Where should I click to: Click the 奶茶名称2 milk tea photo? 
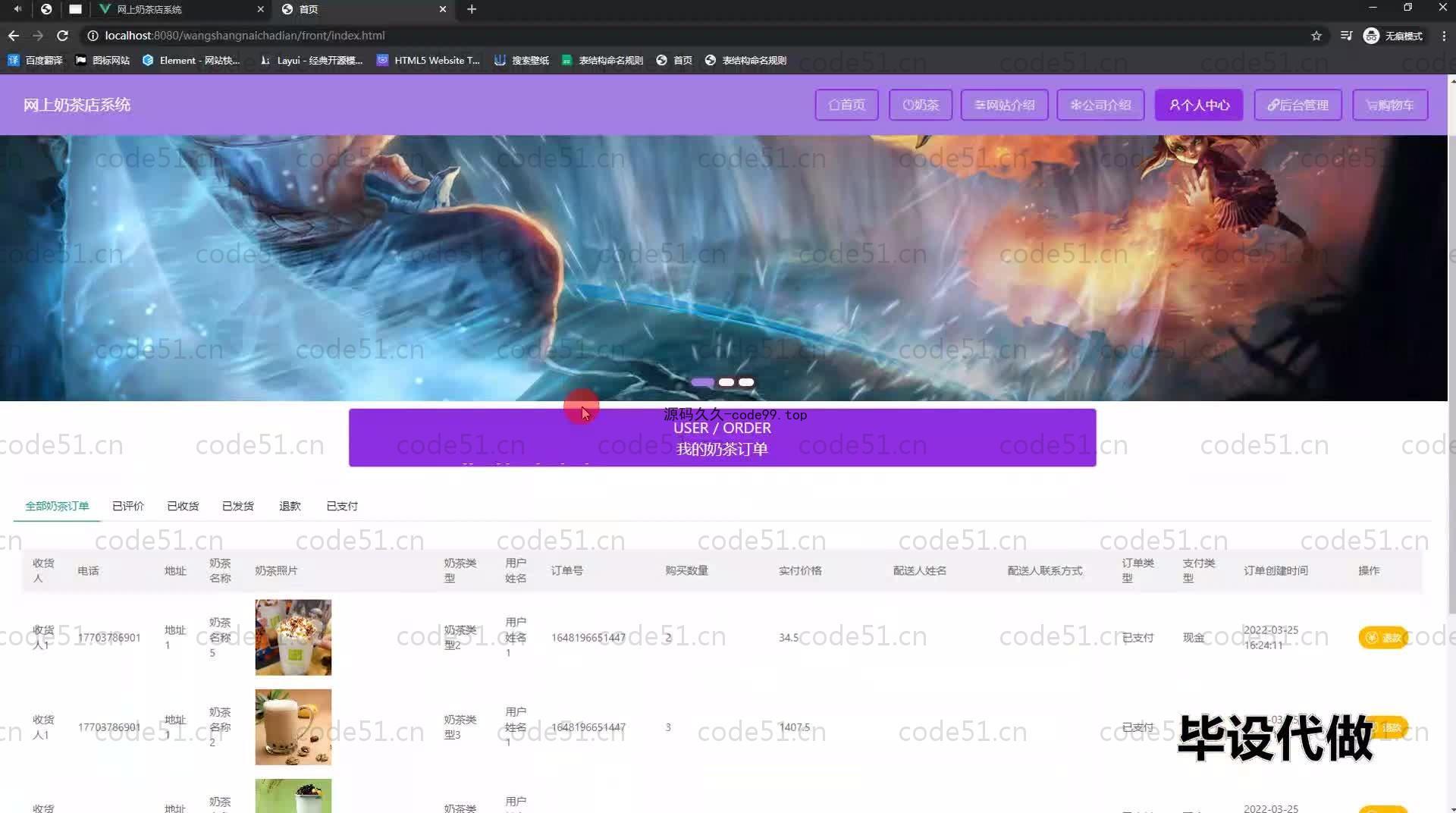click(293, 727)
